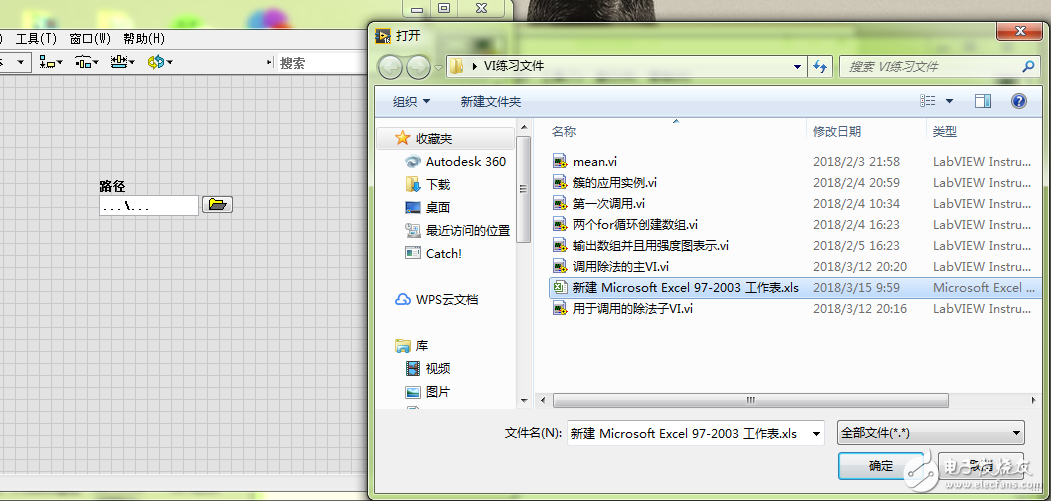The height and width of the screenshot is (501, 1051).
Task: Click the path control browse folder button
Action: tap(217, 205)
